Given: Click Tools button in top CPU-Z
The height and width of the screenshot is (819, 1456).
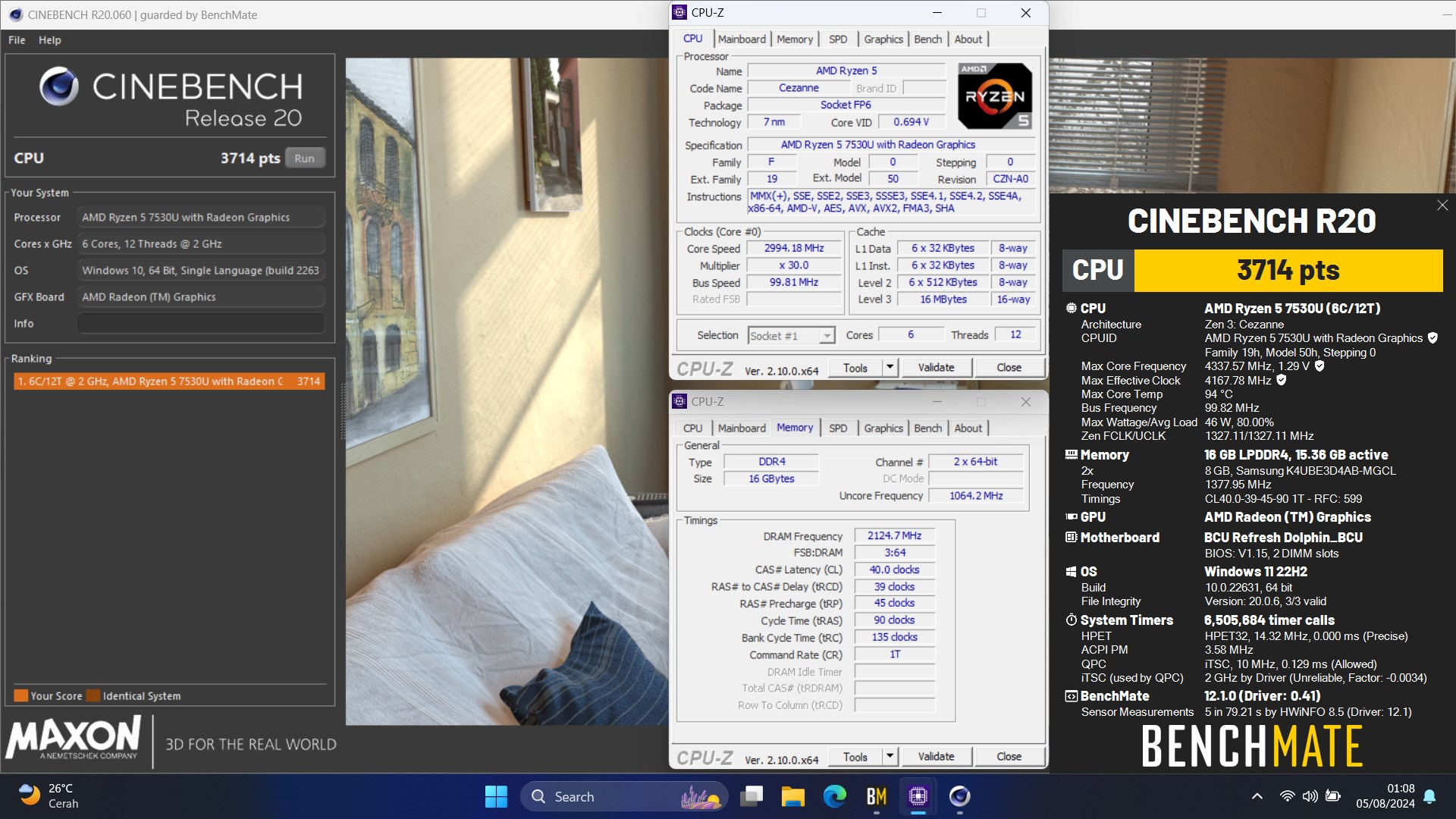Looking at the screenshot, I should [x=855, y=368].
